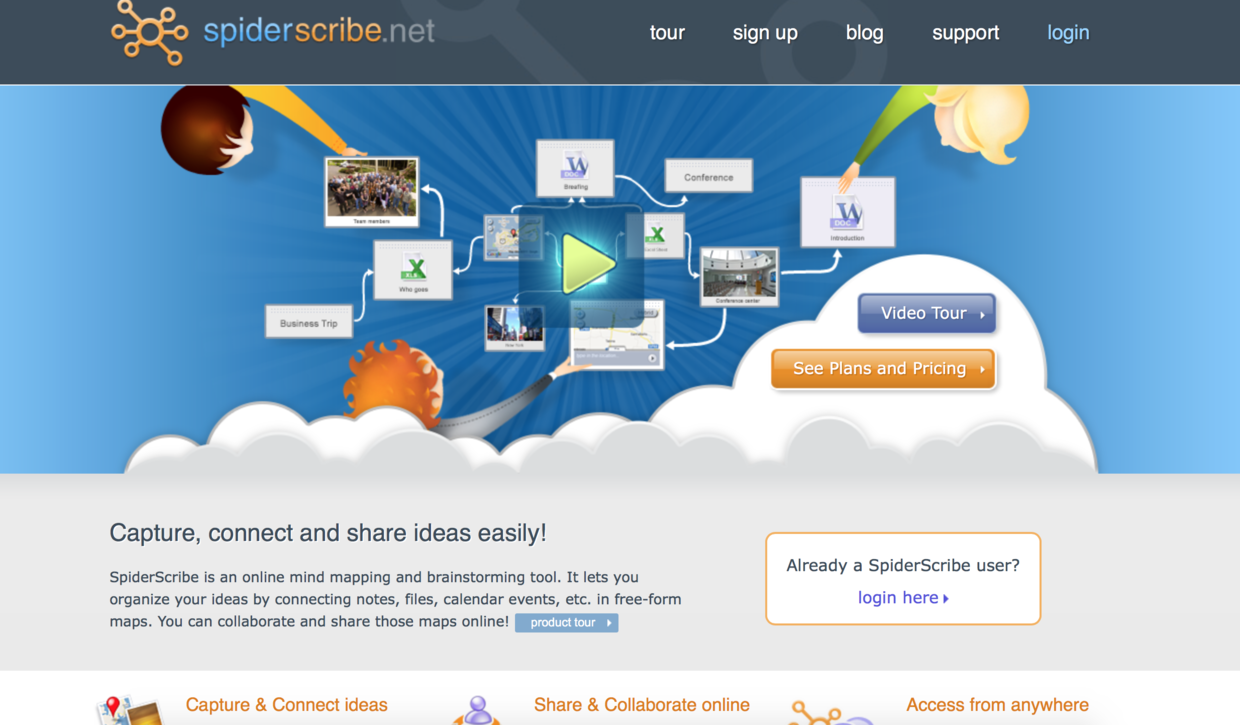Click the Capture & Connect ideas heading
Image resolution: width=1240 pixels, height=725 pixels.
click(287, 705)
